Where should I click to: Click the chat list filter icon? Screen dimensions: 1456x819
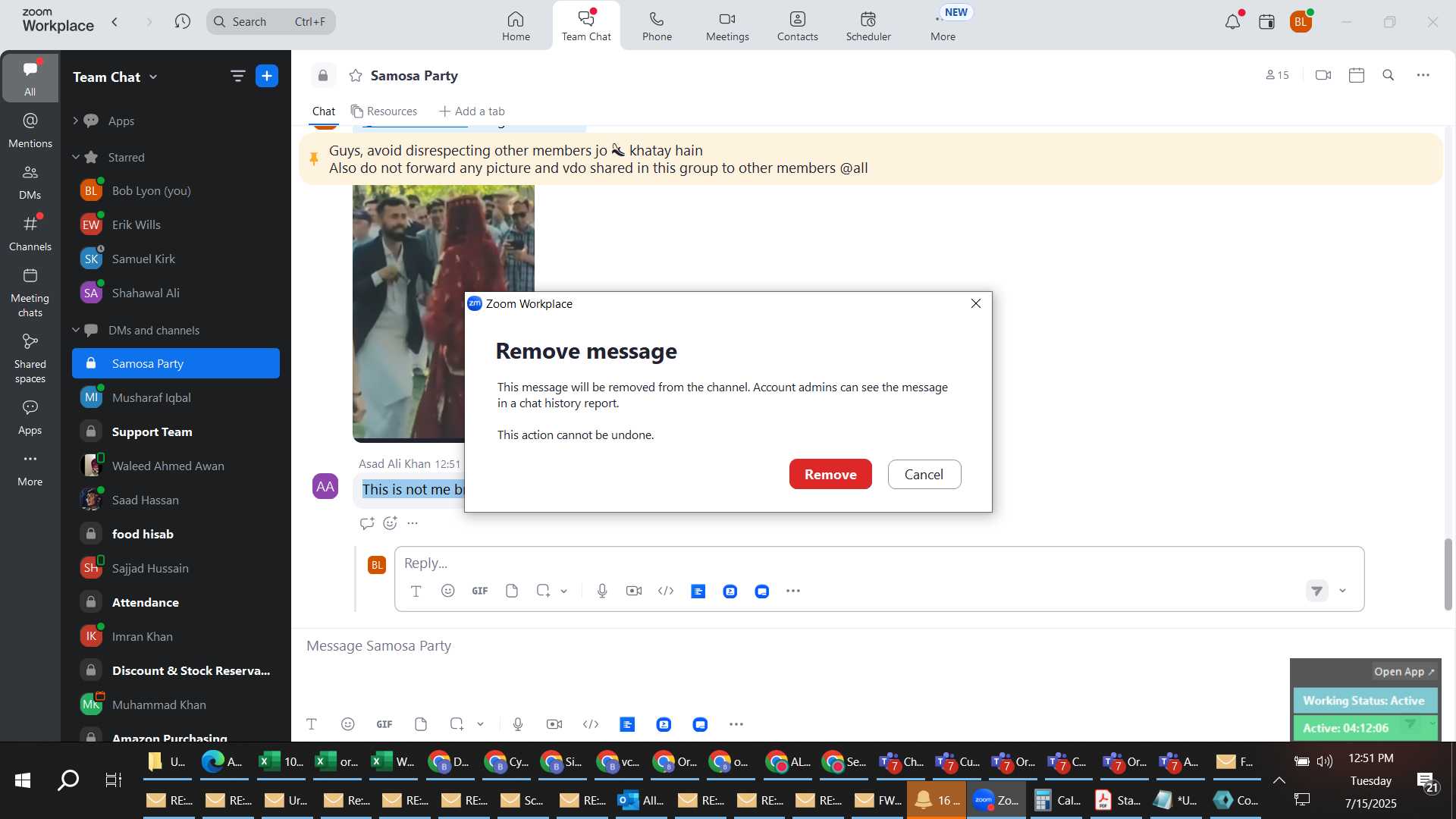point(238,76)
